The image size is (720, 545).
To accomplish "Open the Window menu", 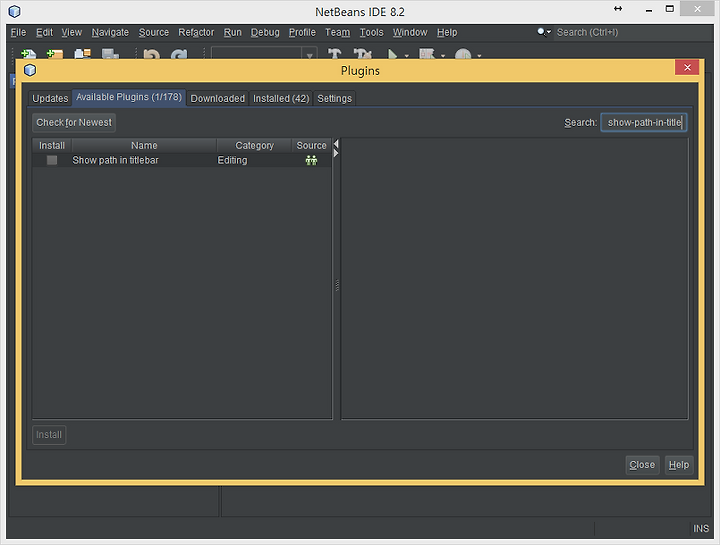I will (410, 33).
